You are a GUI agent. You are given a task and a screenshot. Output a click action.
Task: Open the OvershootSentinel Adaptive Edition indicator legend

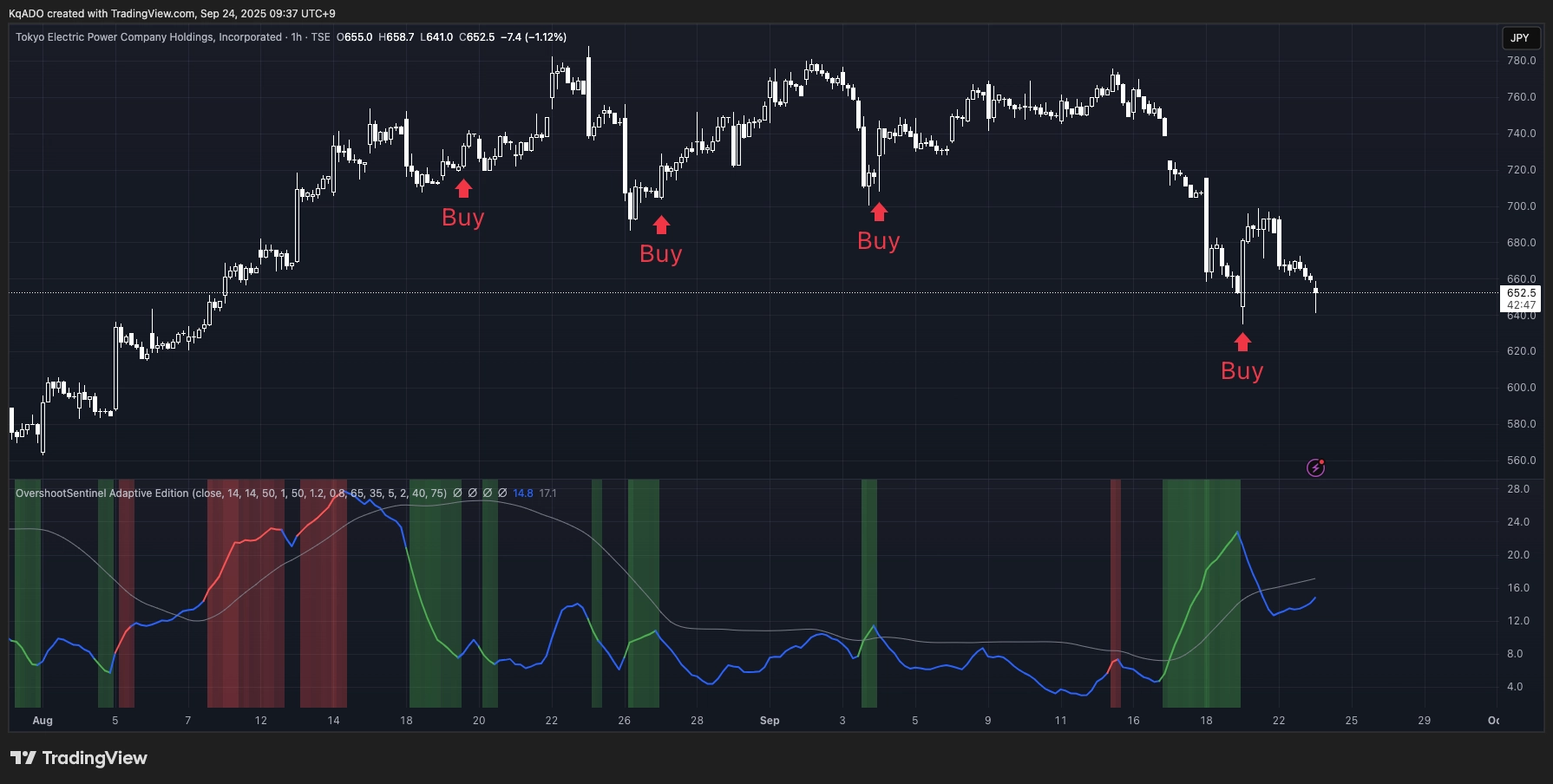pyautogui.click(x=231, y=493)
